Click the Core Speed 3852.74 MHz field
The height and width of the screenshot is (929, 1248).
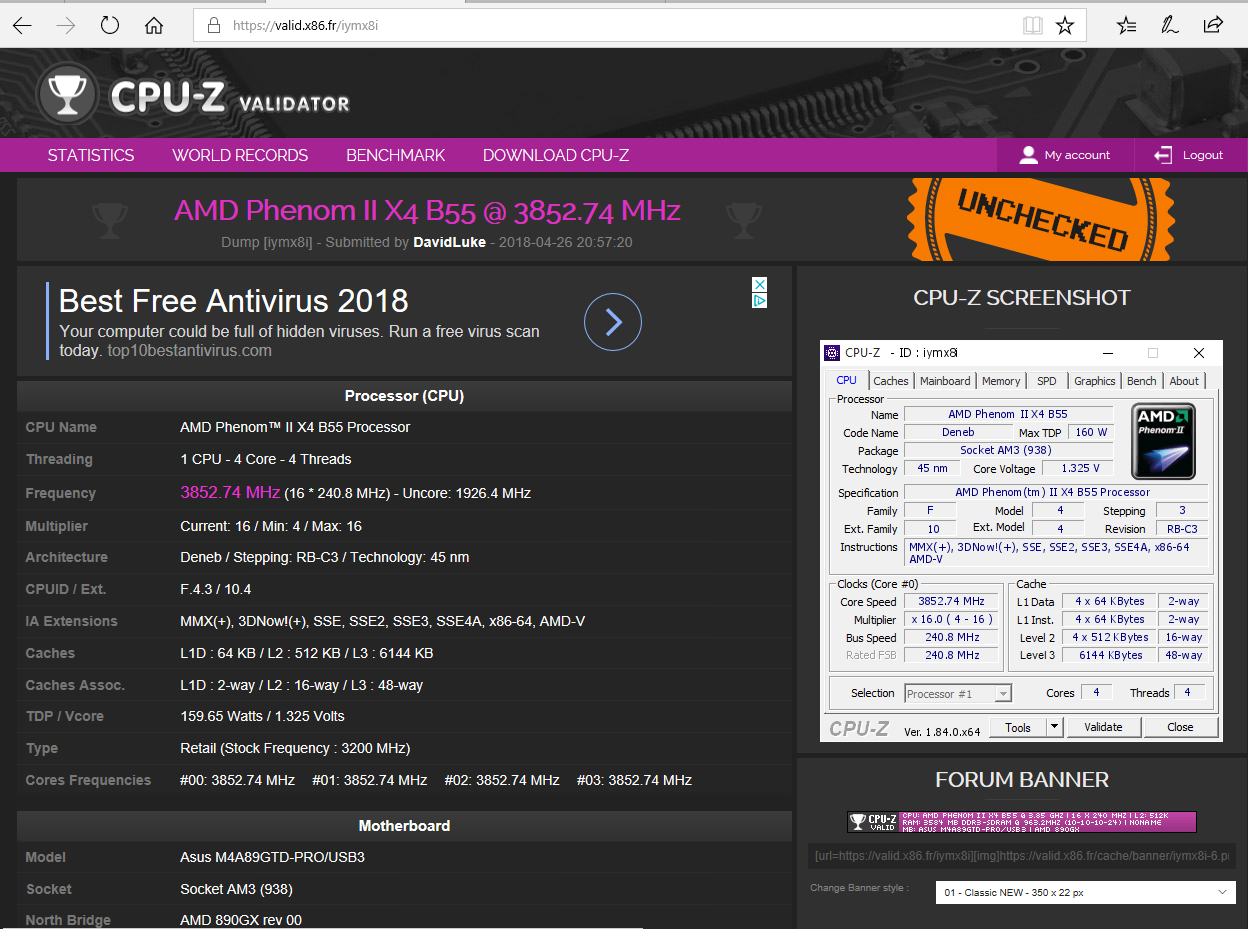951,601
